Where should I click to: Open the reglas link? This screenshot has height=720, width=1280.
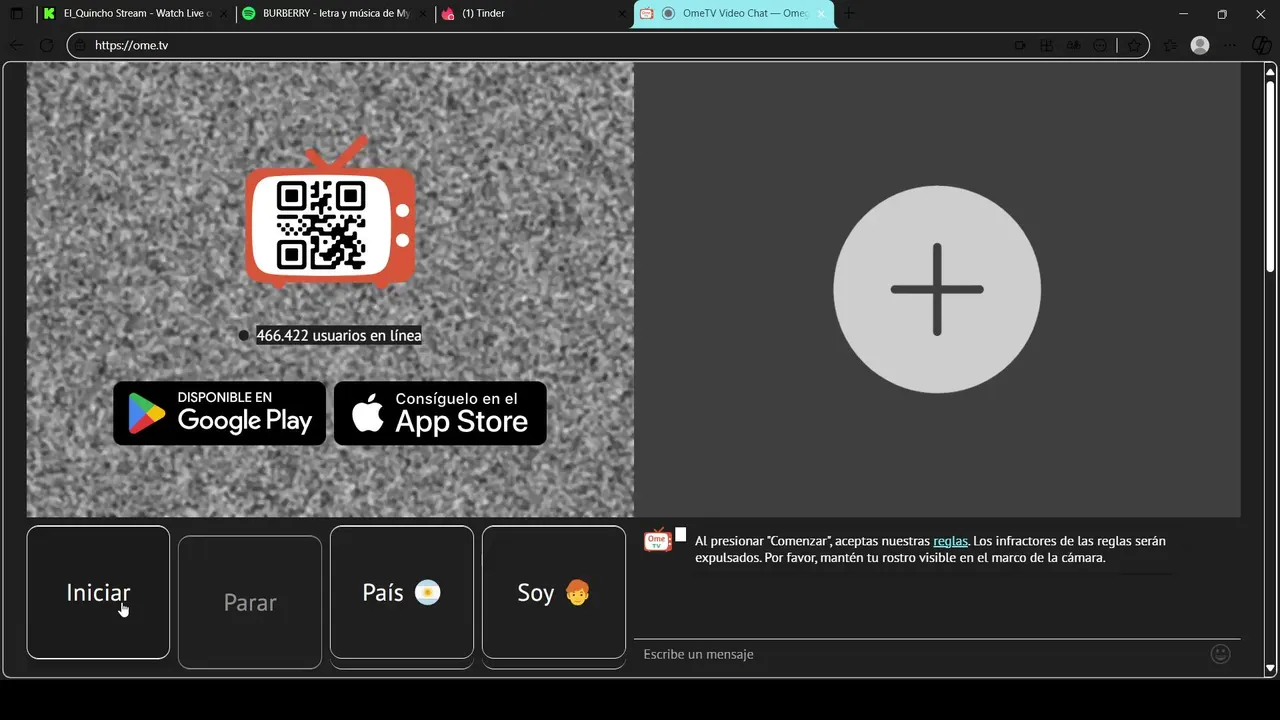coord(950,541)
